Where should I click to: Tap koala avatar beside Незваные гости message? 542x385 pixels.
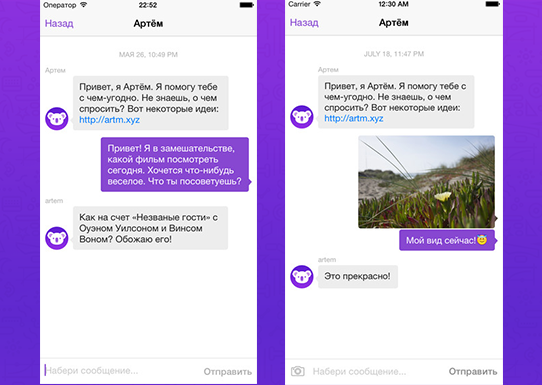tap(57, 238)
